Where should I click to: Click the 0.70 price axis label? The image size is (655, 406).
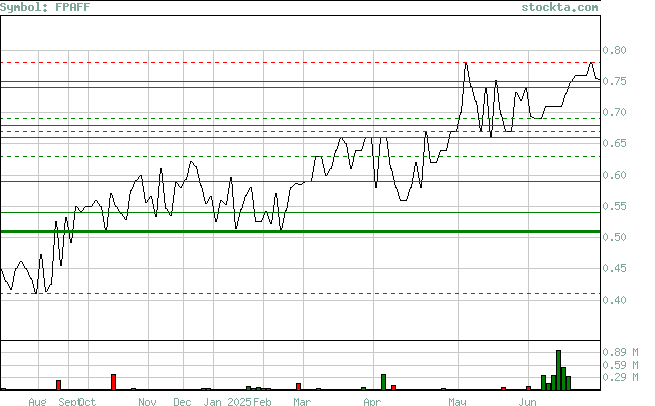(x=614, y=112)
